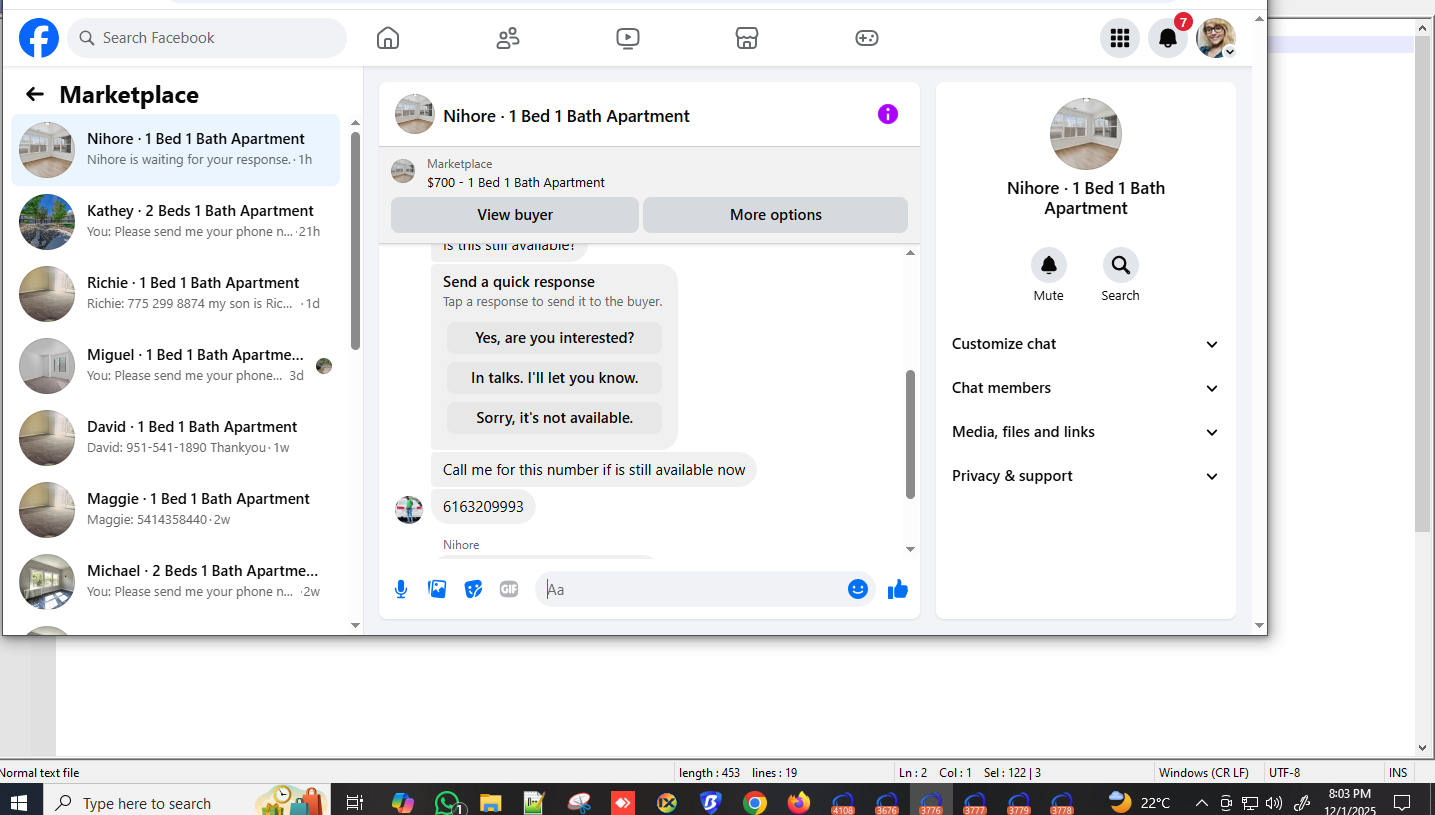Viewport: 1435px width, 815px height.
Task: Search in conversation using magnifier icon
Action: point(1121,265)
